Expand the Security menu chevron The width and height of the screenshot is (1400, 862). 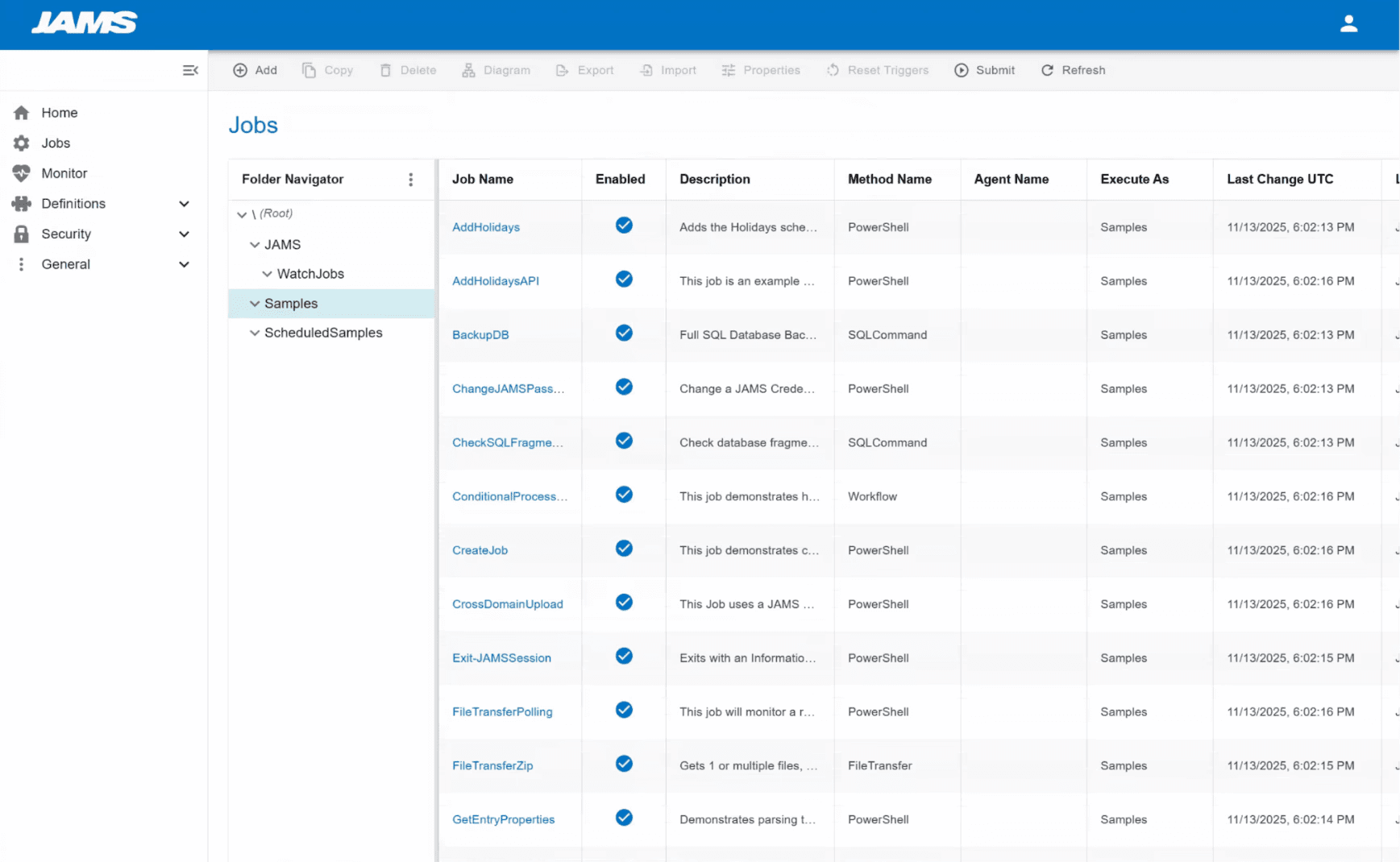pyautogui.click(x=184, y=234)
